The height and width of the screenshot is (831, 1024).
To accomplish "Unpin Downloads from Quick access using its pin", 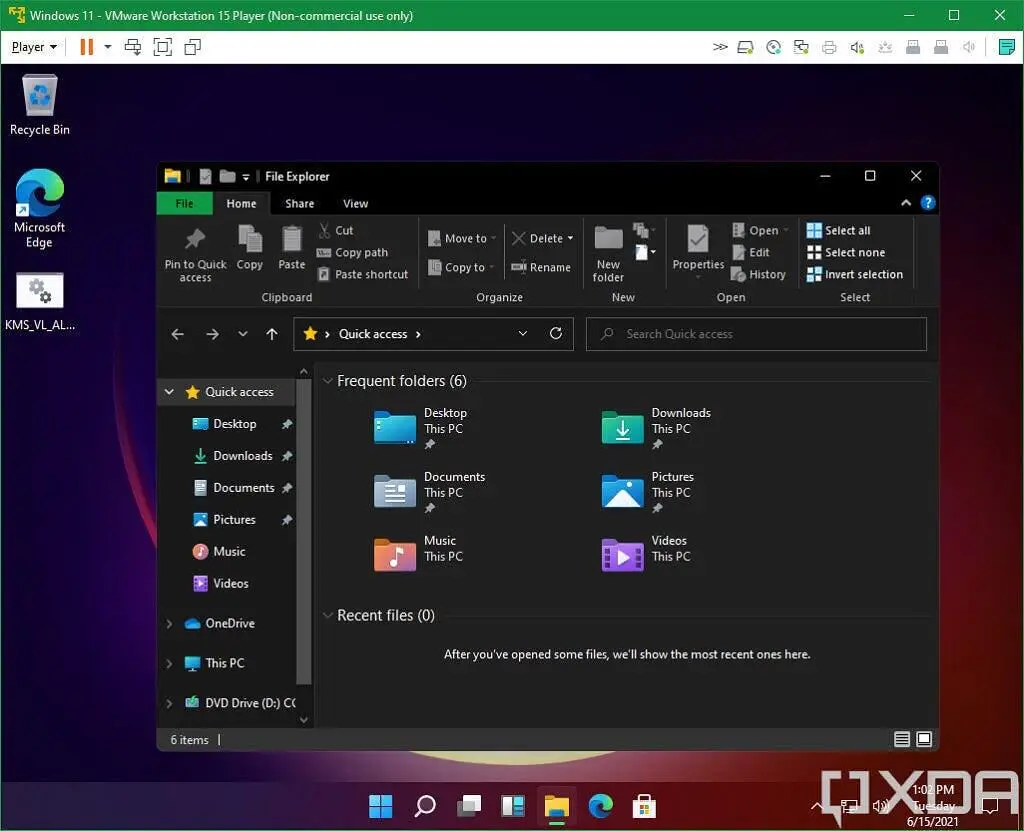I will click(287, 456).
